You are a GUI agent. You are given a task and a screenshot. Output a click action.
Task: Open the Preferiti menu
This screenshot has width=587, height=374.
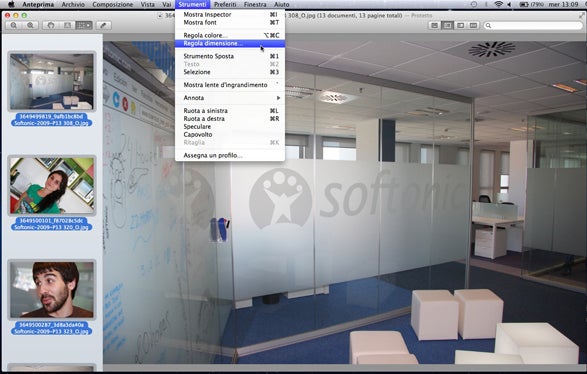[225, 4]
